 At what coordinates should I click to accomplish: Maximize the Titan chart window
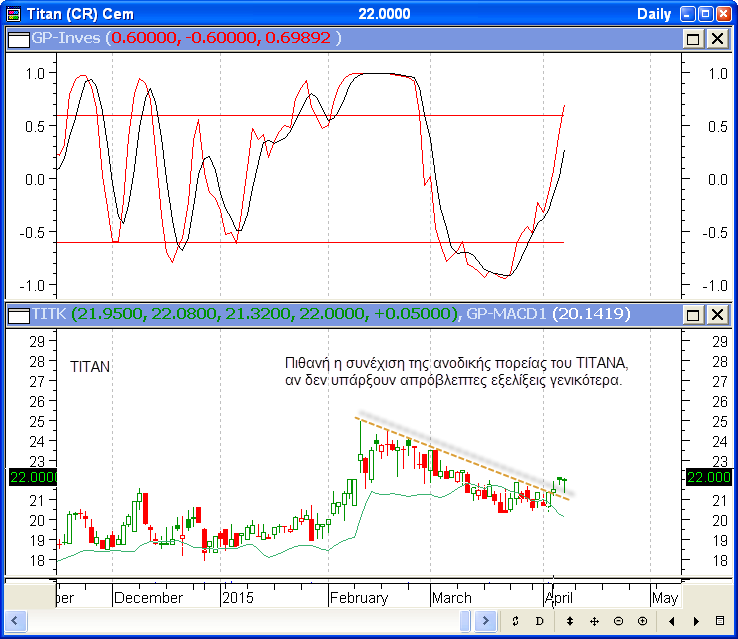pos(706,14)
